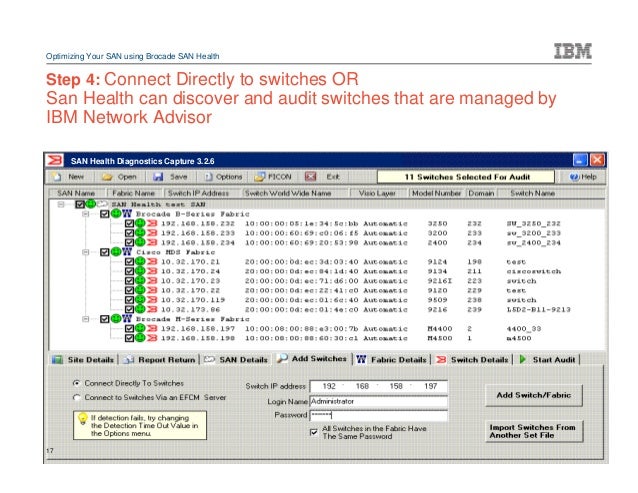
Task: Select switch name LSD2-B11-9213
Action: (538, 310)
